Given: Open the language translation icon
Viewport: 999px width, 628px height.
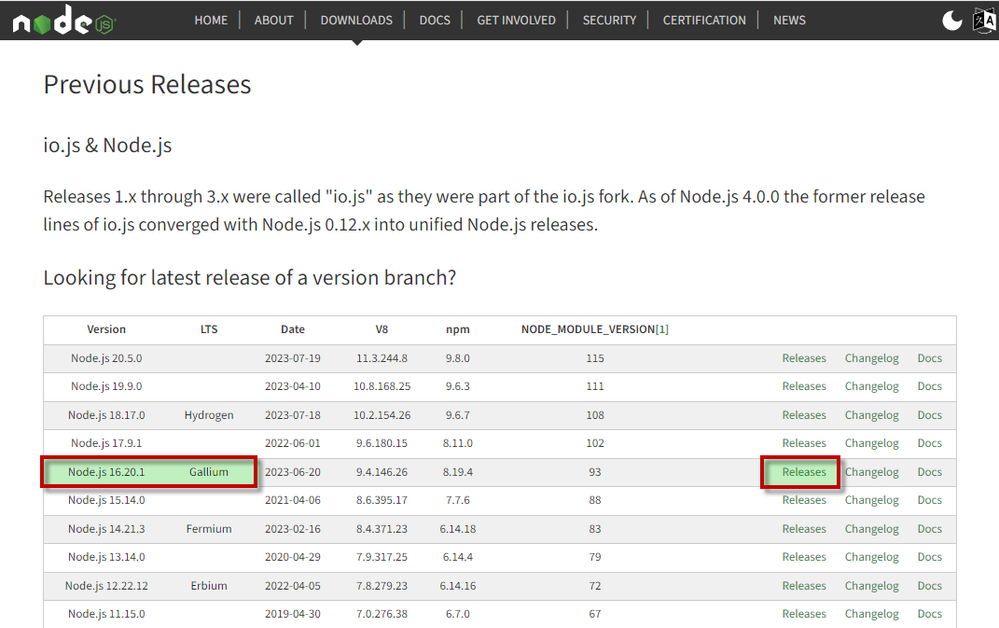Looking at the screenshot, I should point(985,20).
